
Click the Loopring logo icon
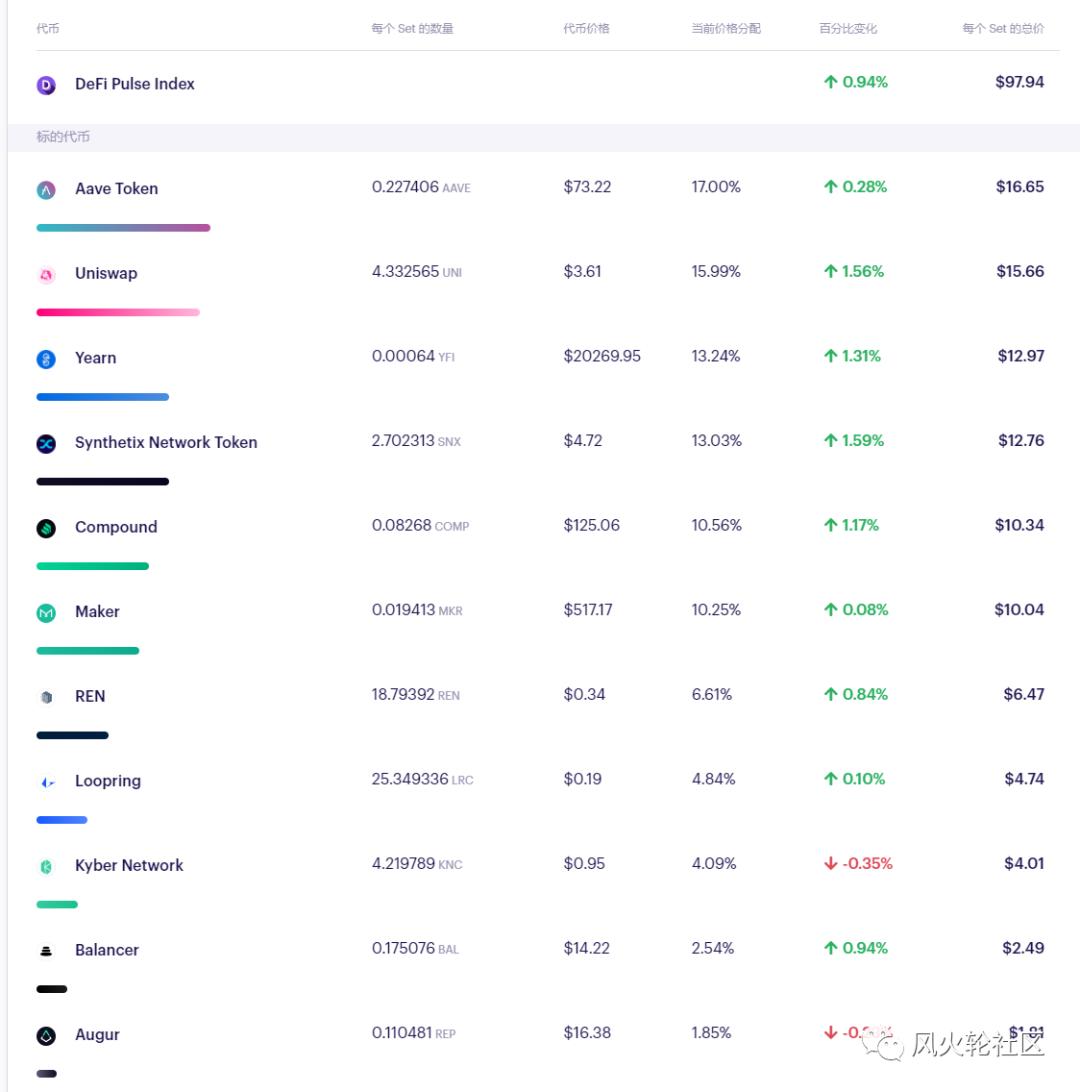click(46, 782)
